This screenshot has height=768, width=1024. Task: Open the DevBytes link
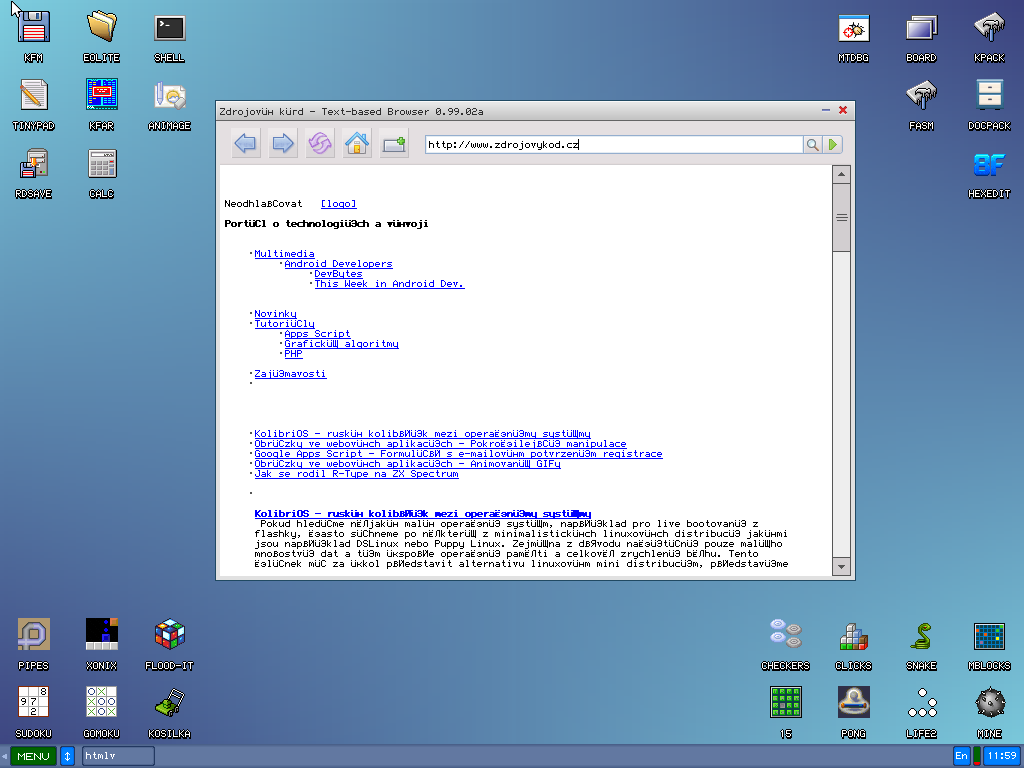point(338,274)
